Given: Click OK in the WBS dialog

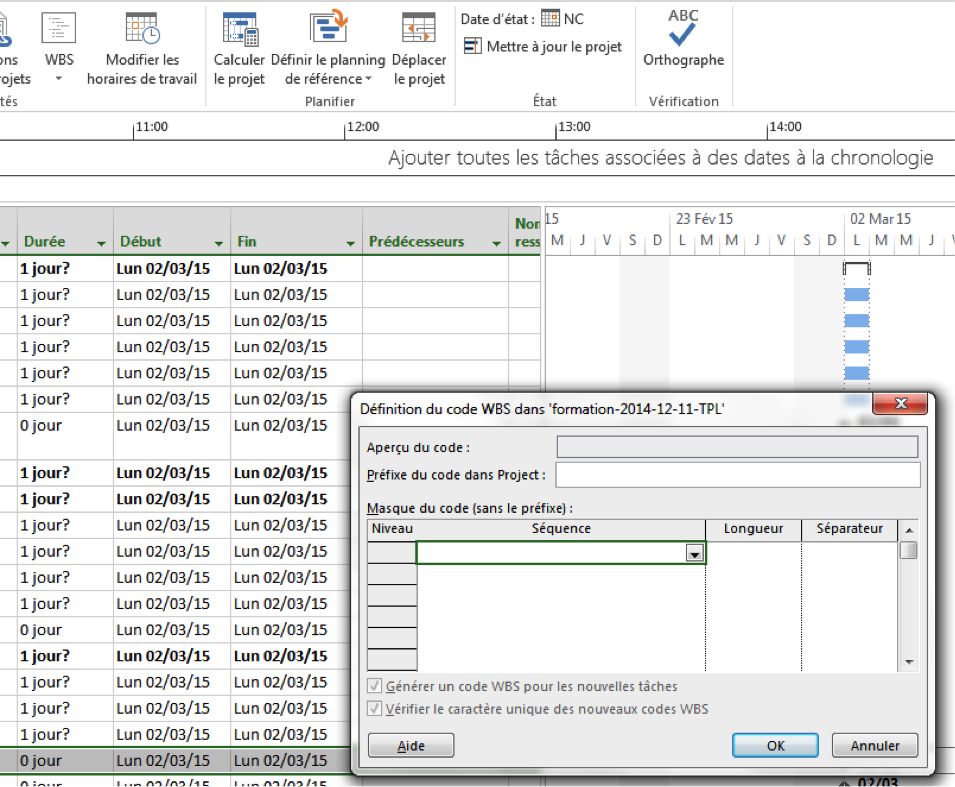Looking at the screenshot, I should tap(775, 746).
